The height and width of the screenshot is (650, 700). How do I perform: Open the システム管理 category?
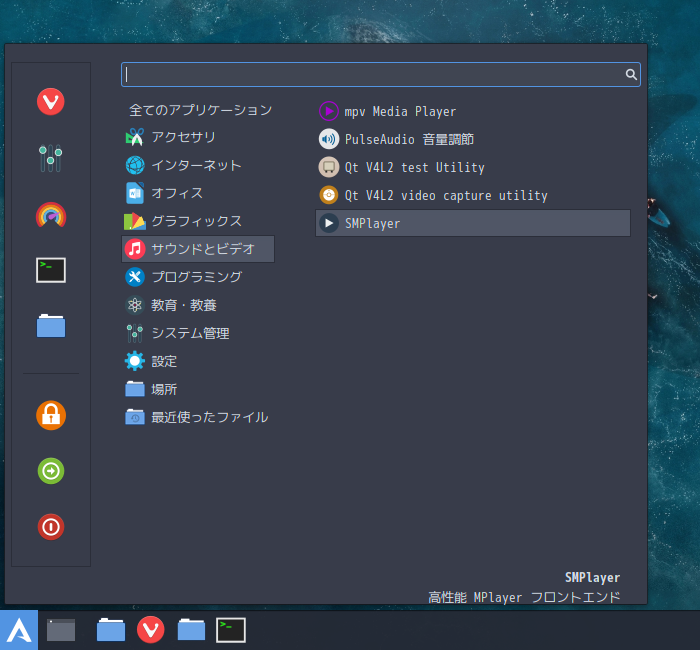[x=198, y=333]
